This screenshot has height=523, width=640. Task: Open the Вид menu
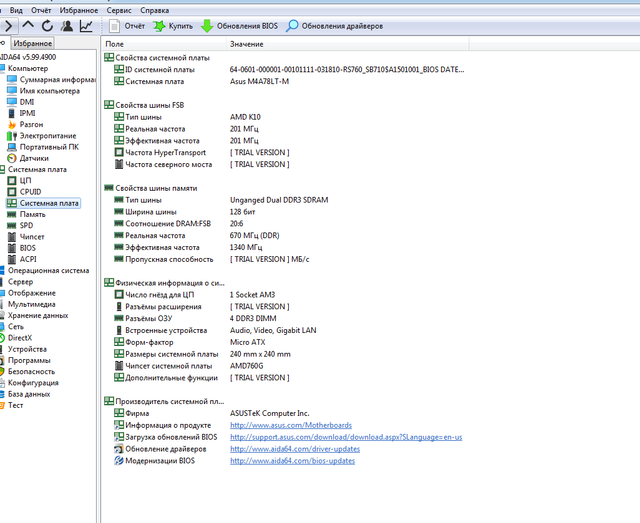coord(16,10)
